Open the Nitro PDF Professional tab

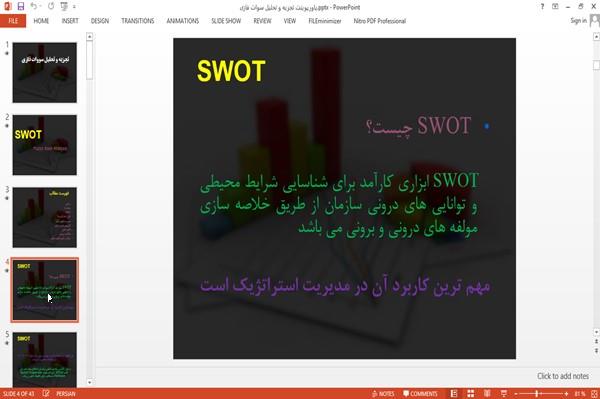pos(380,21)
